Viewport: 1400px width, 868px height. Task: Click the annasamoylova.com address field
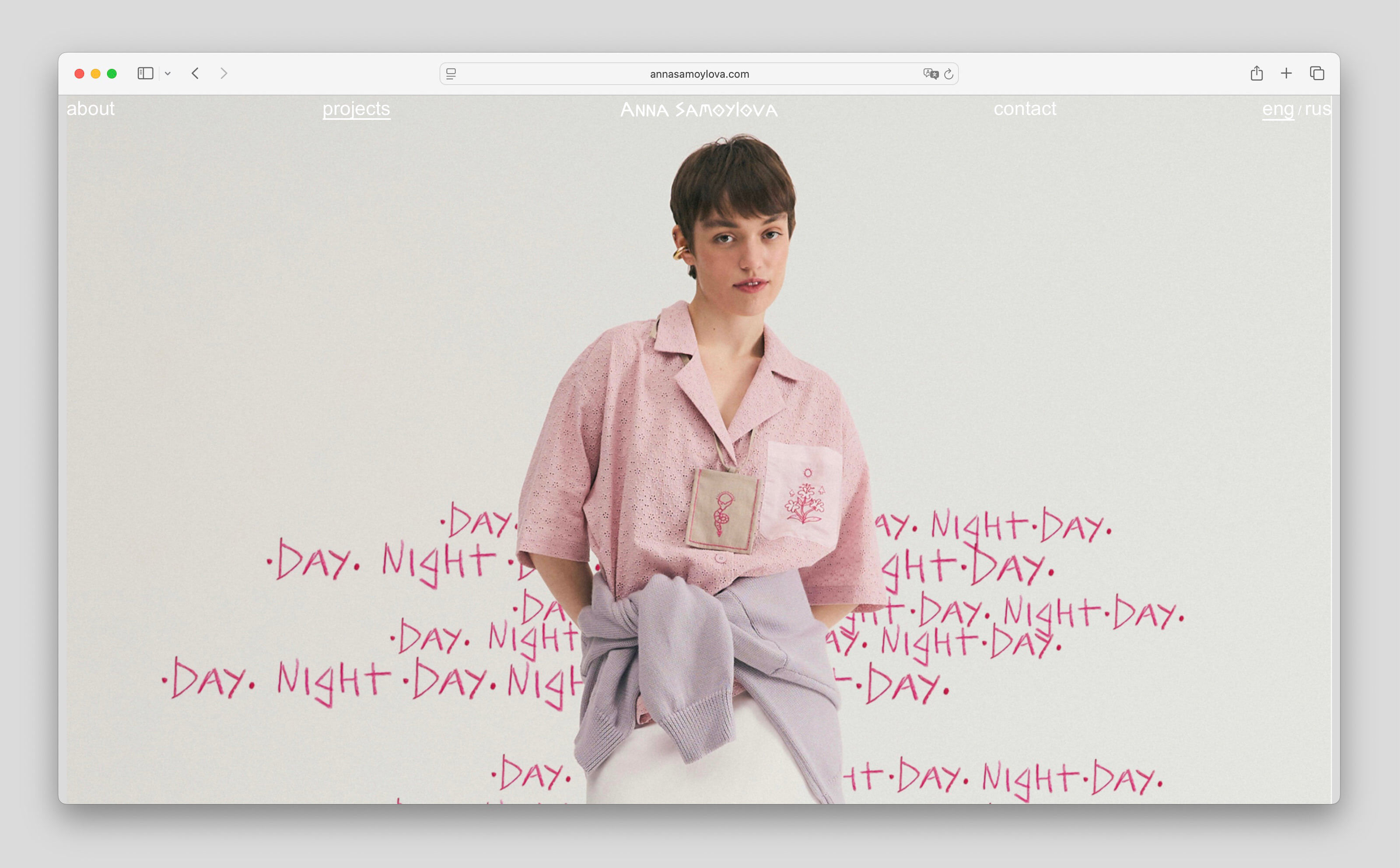pyautogui.click(x=699, y=74)
